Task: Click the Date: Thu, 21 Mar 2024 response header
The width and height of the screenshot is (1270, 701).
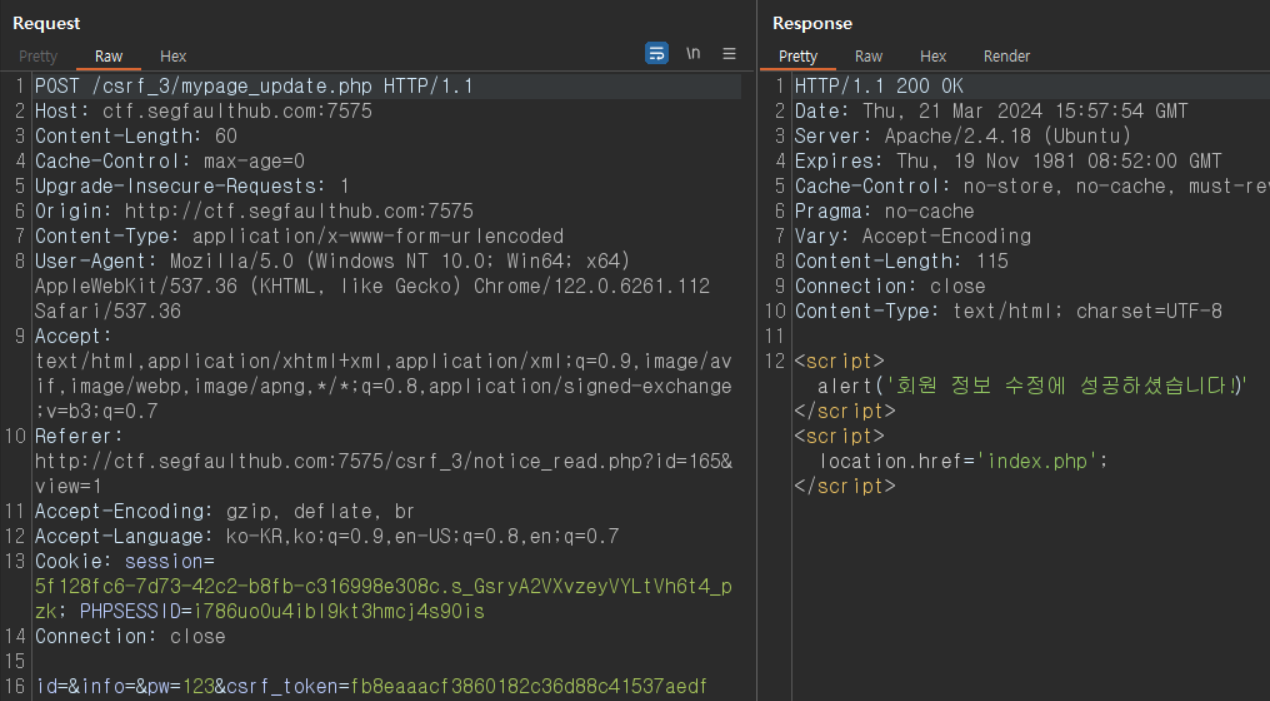Action: click(x=991, y=111)
